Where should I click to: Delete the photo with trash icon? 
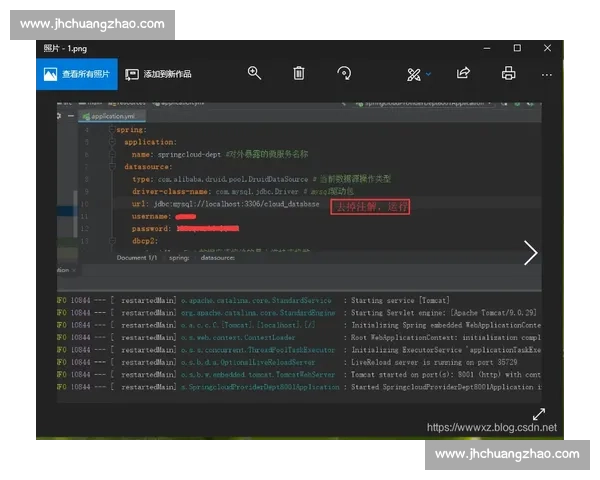299,73
